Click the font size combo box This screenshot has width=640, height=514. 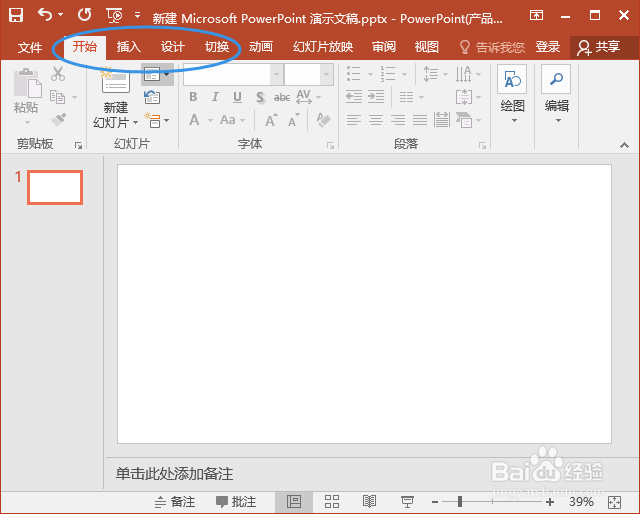pyautogui.click(x=308, y=75)
